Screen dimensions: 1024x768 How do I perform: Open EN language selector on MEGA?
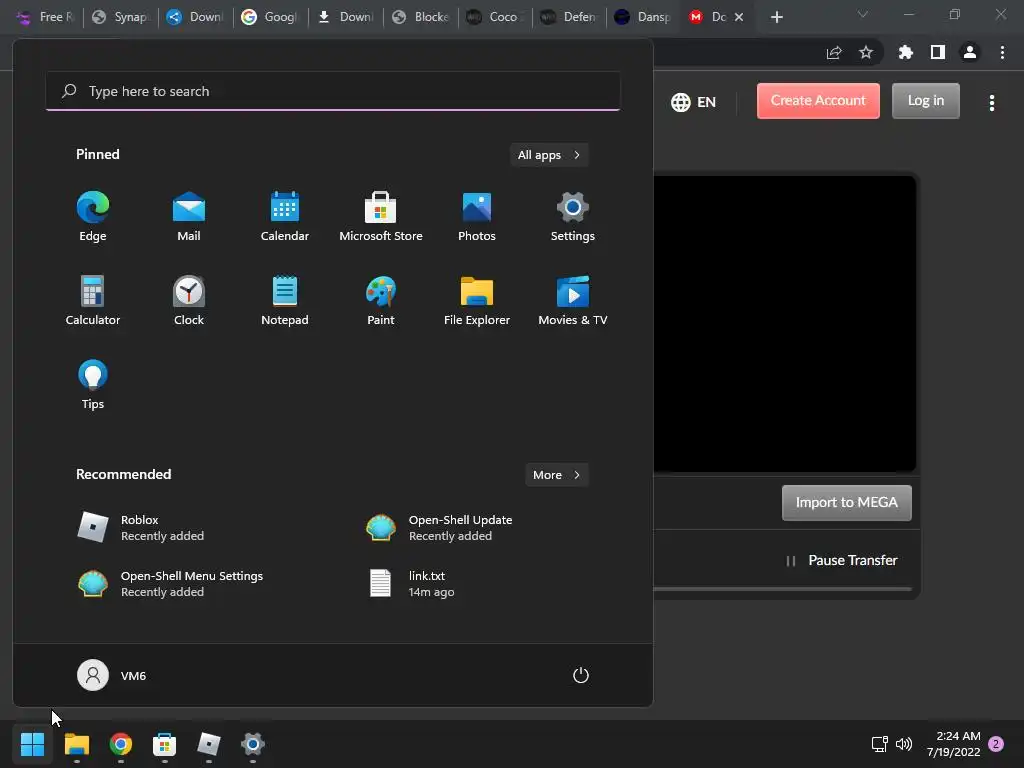click(694, 102)
